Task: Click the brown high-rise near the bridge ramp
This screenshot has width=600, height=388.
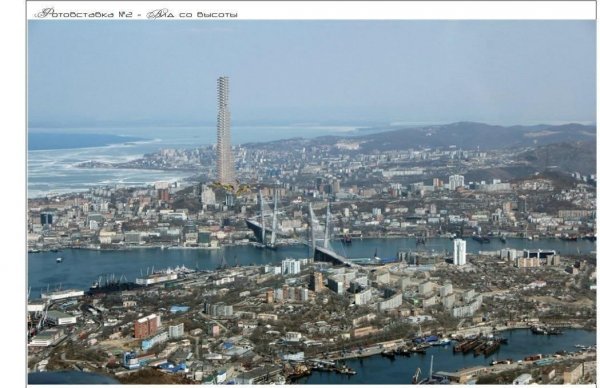Action: pos(316,282)
